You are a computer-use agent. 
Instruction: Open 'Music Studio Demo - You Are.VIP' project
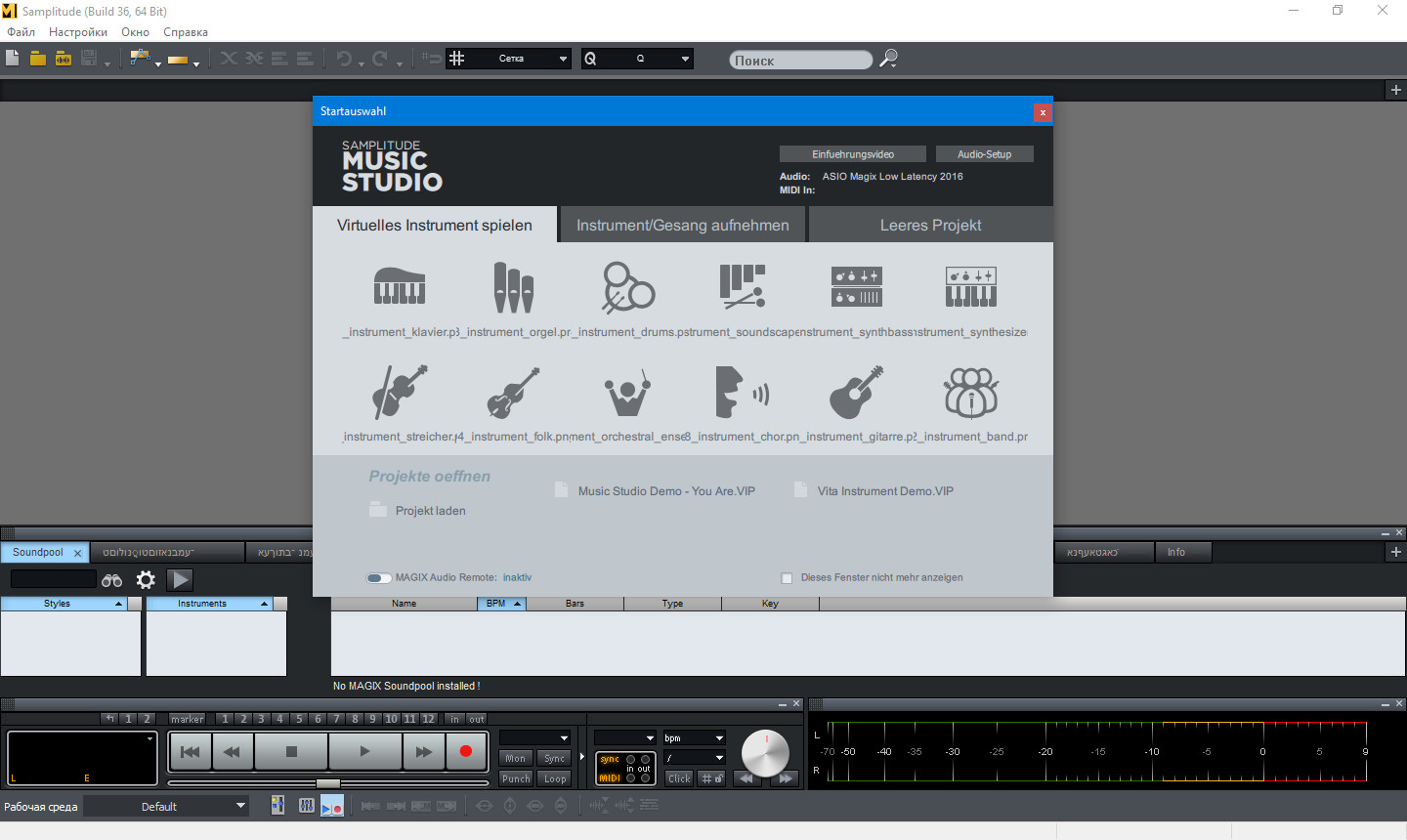(x=666, y=491)
